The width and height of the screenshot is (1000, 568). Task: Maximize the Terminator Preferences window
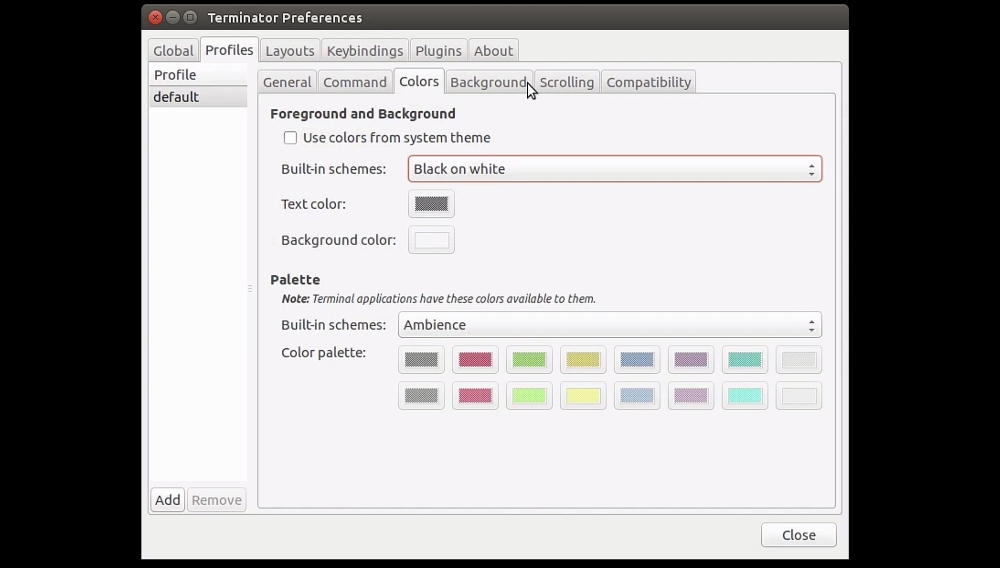190,17
